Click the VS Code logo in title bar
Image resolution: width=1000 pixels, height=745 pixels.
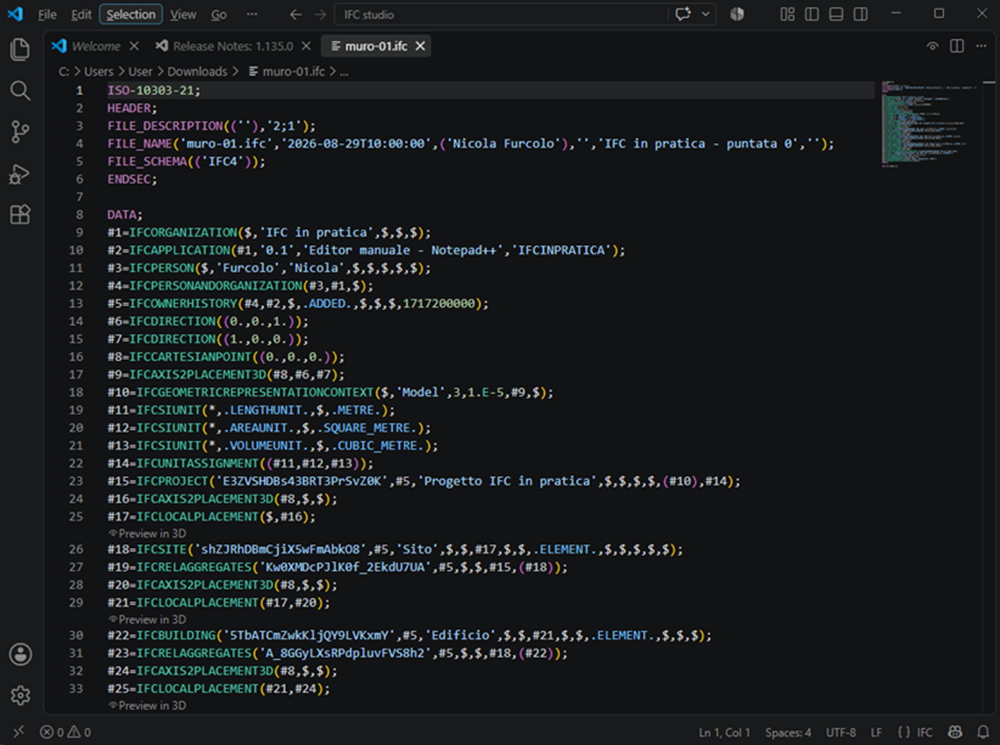point(15,14)
